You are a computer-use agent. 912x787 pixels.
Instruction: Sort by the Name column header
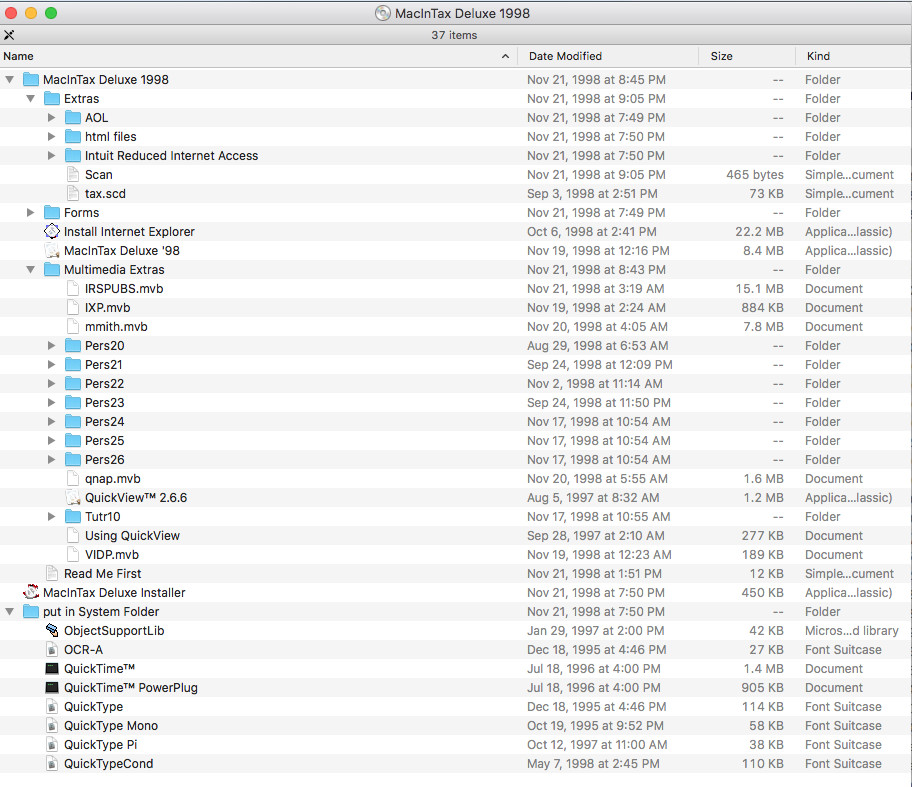[x=258, y=56]
